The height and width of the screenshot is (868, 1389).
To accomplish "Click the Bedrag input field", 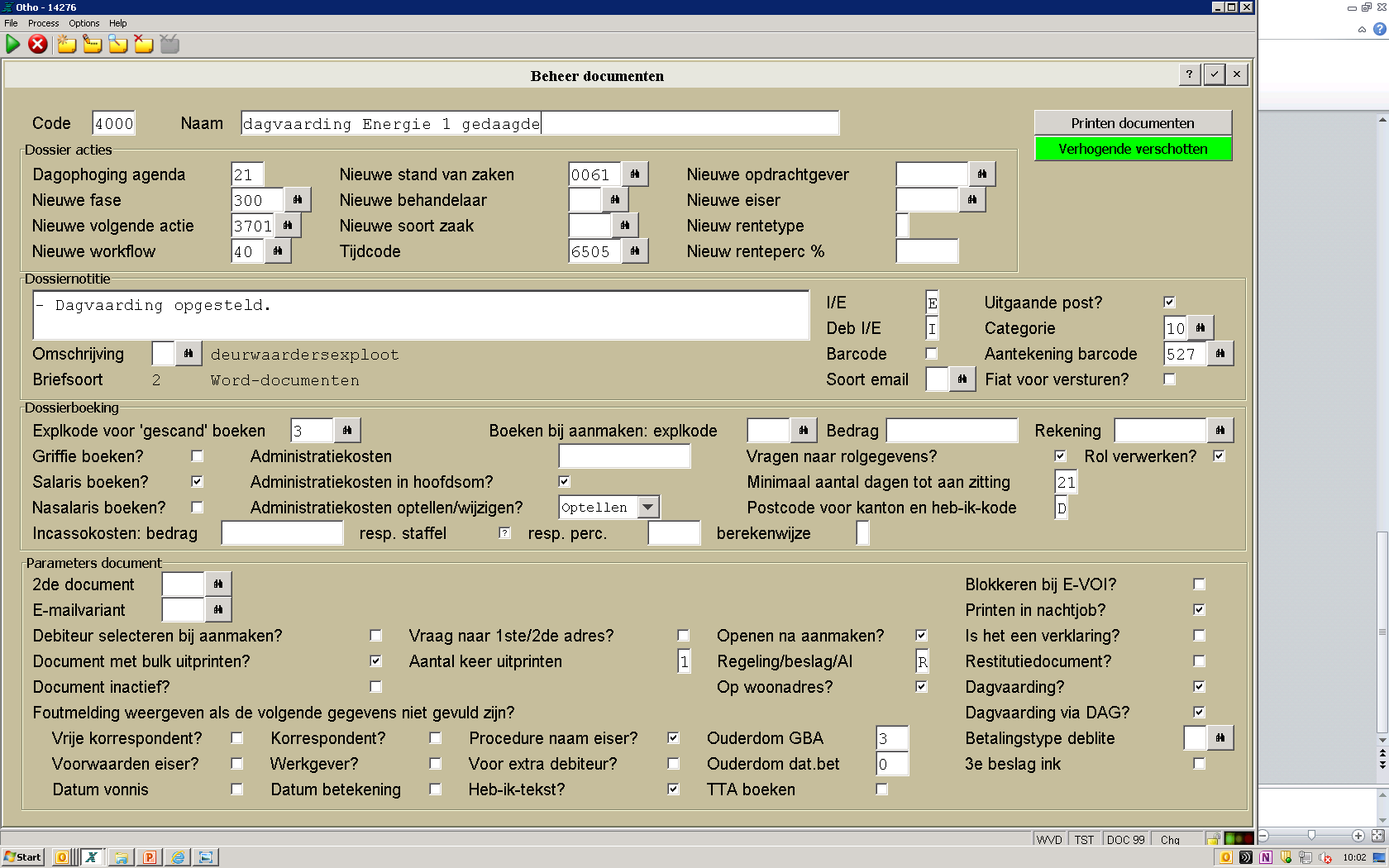I will pos(952,431).
